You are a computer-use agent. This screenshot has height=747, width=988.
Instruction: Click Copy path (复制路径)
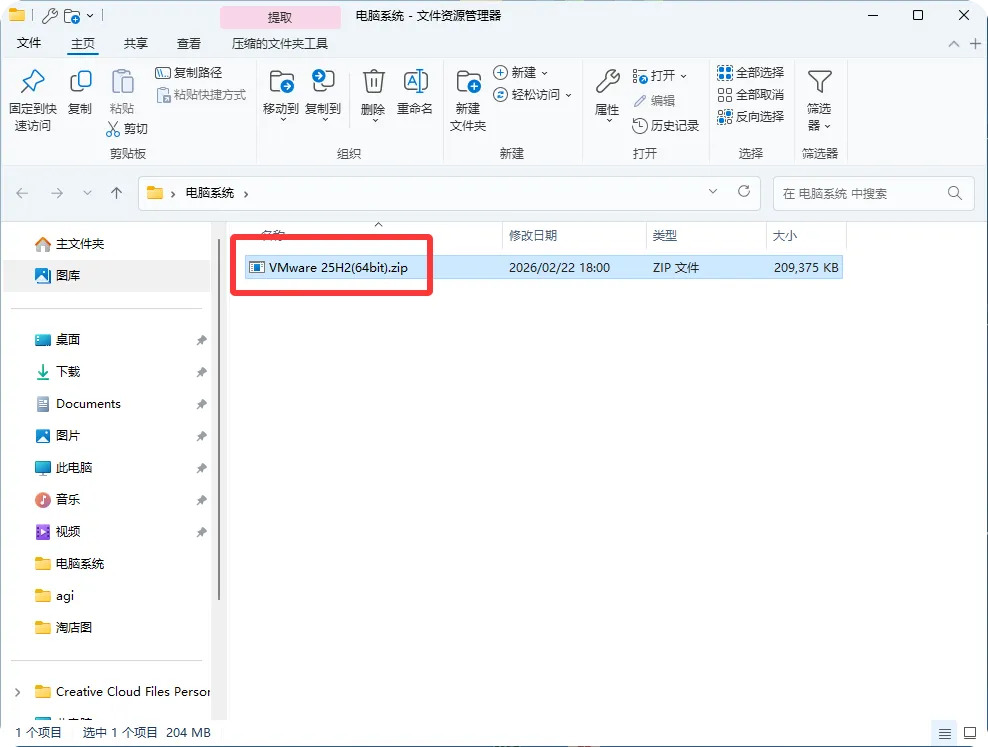188,72
